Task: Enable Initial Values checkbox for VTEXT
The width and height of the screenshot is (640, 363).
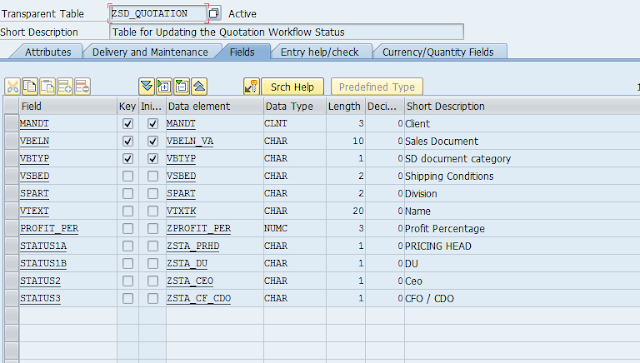Action: pos(153,211)
